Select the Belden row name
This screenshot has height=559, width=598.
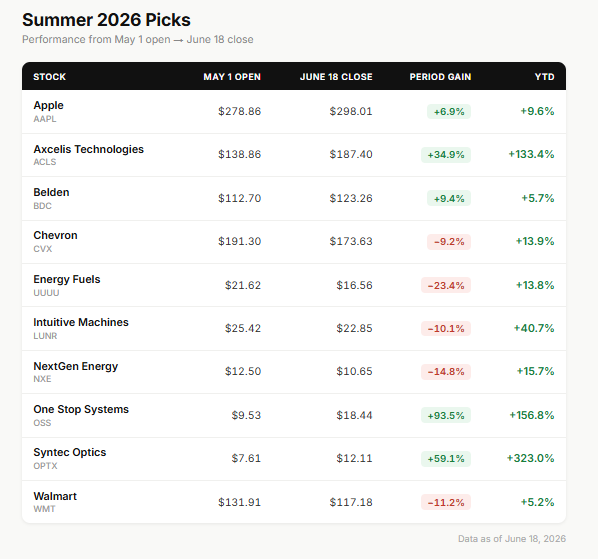[x=51, y=192]
